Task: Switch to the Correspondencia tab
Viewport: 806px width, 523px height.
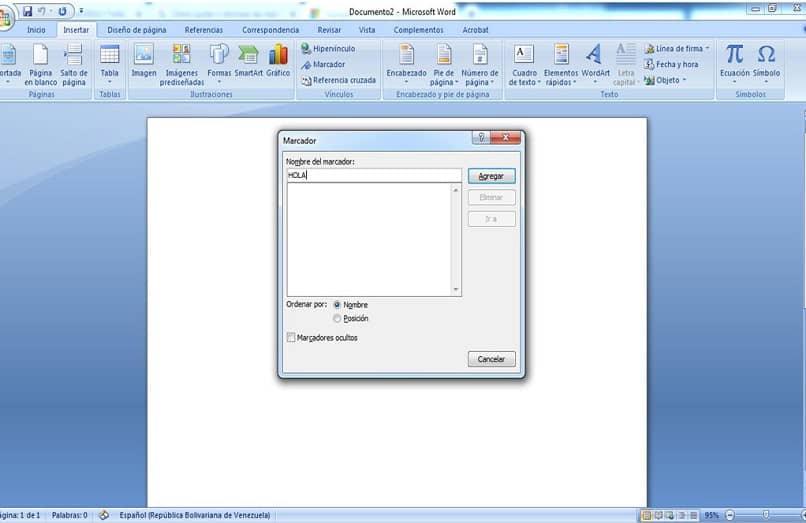Action: point(270,30)
